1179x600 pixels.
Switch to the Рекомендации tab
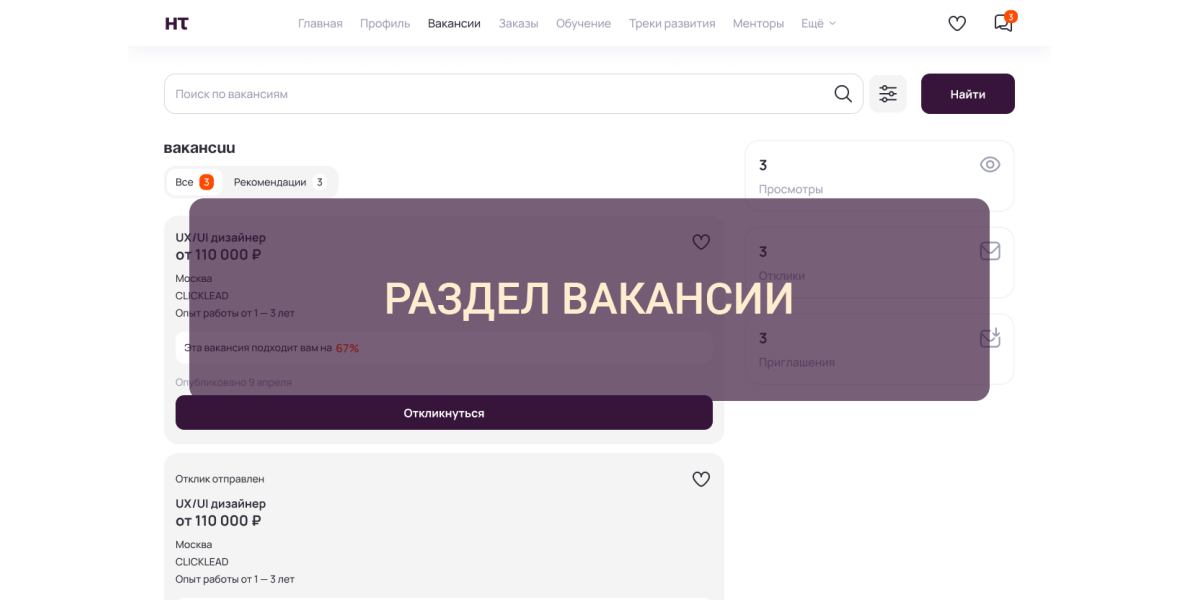point(280,182)
